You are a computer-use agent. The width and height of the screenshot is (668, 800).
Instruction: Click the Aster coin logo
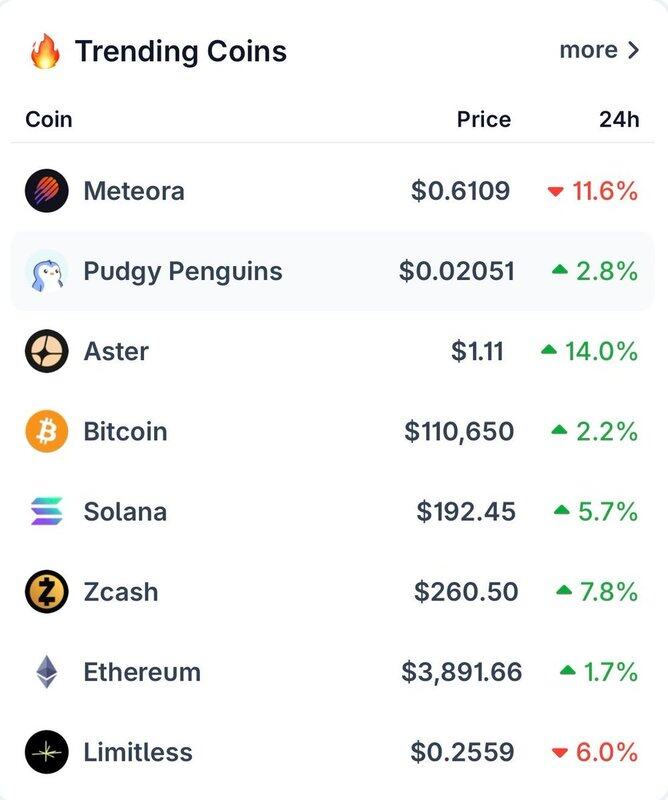coord(46,351)
